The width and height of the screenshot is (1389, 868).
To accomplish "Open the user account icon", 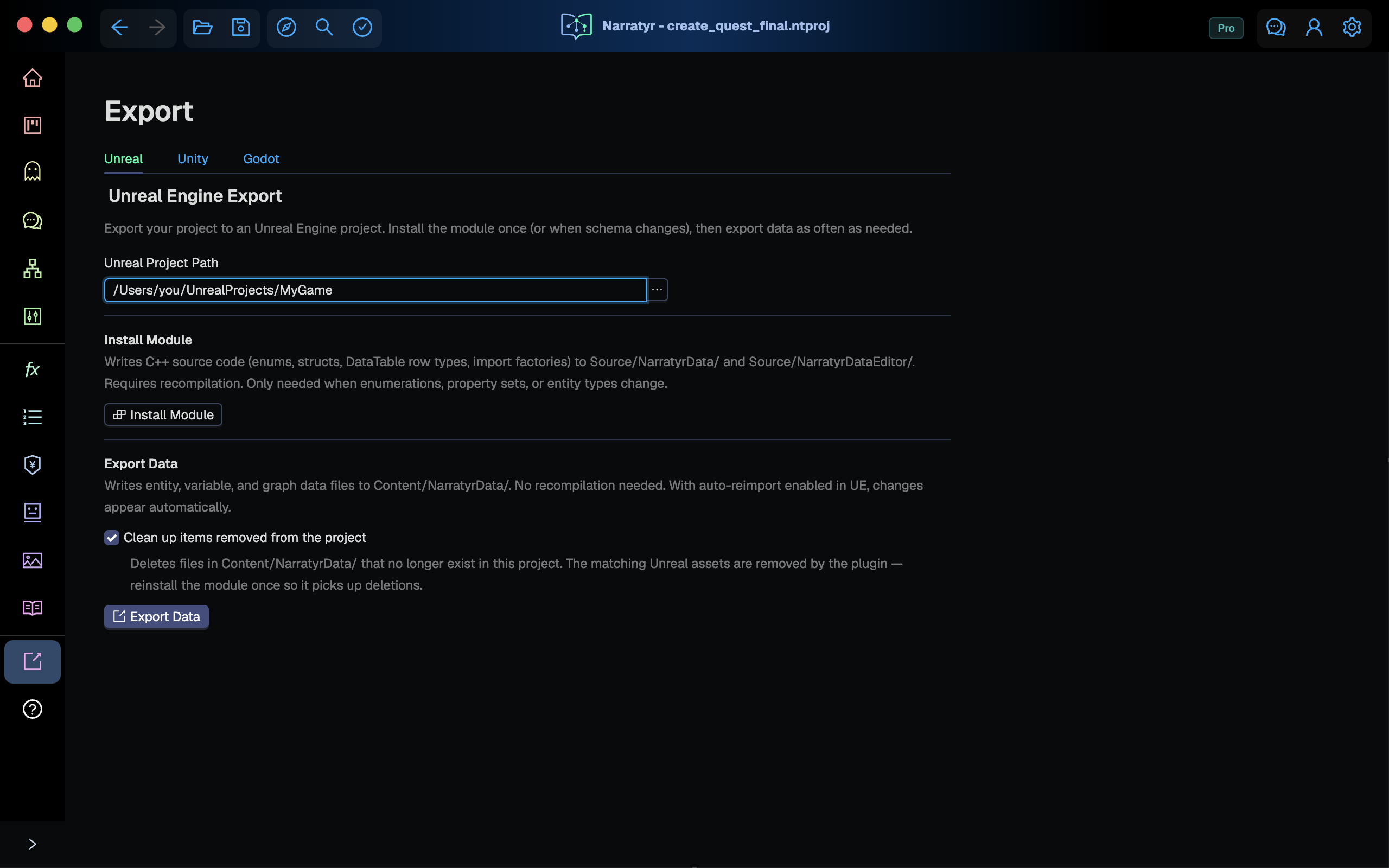I will [1314, 27].
